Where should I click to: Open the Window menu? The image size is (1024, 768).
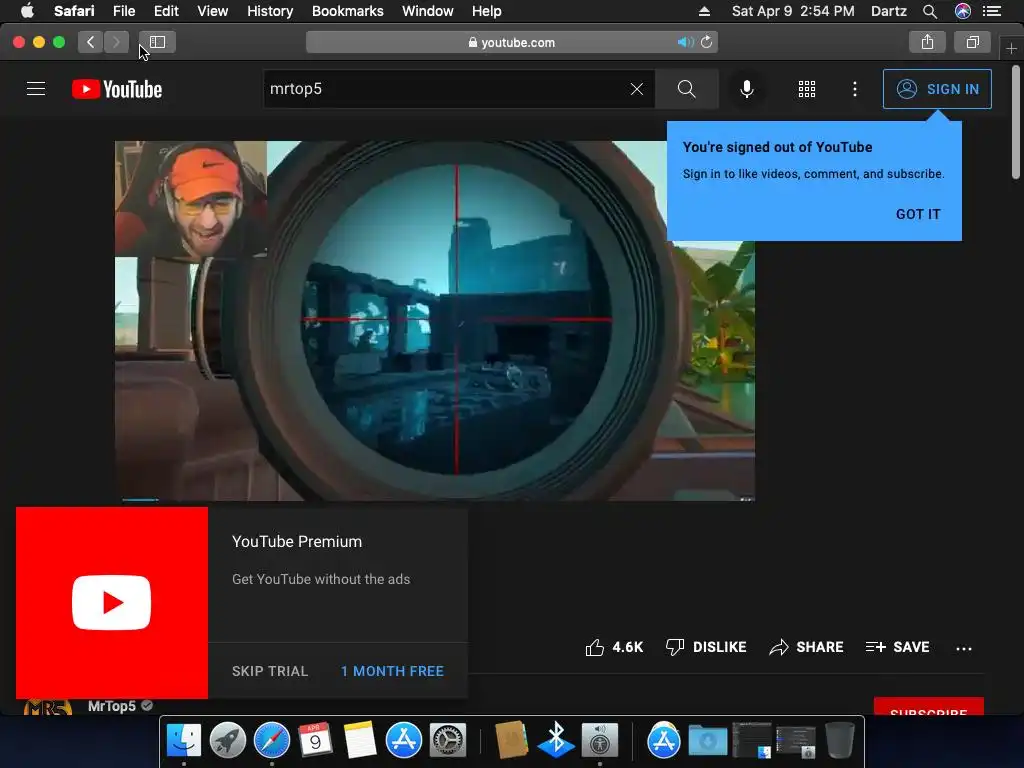428,11
